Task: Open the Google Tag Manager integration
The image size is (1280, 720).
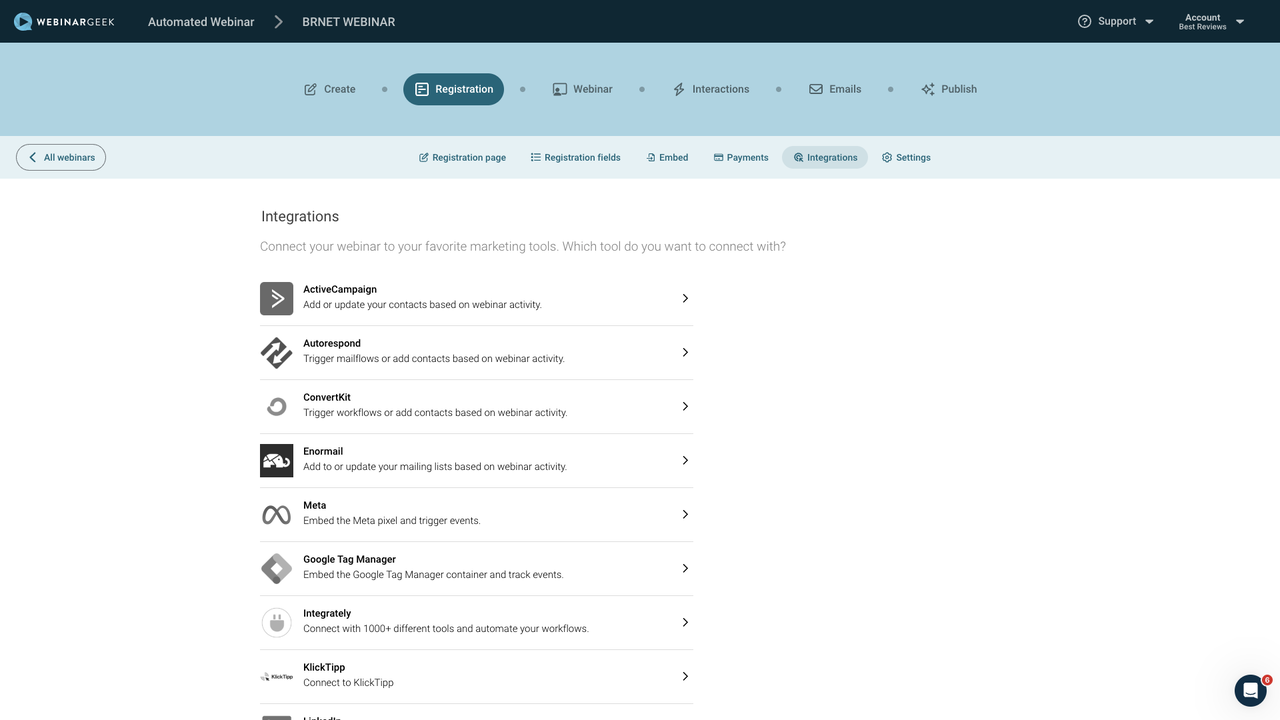Action: 475,567
